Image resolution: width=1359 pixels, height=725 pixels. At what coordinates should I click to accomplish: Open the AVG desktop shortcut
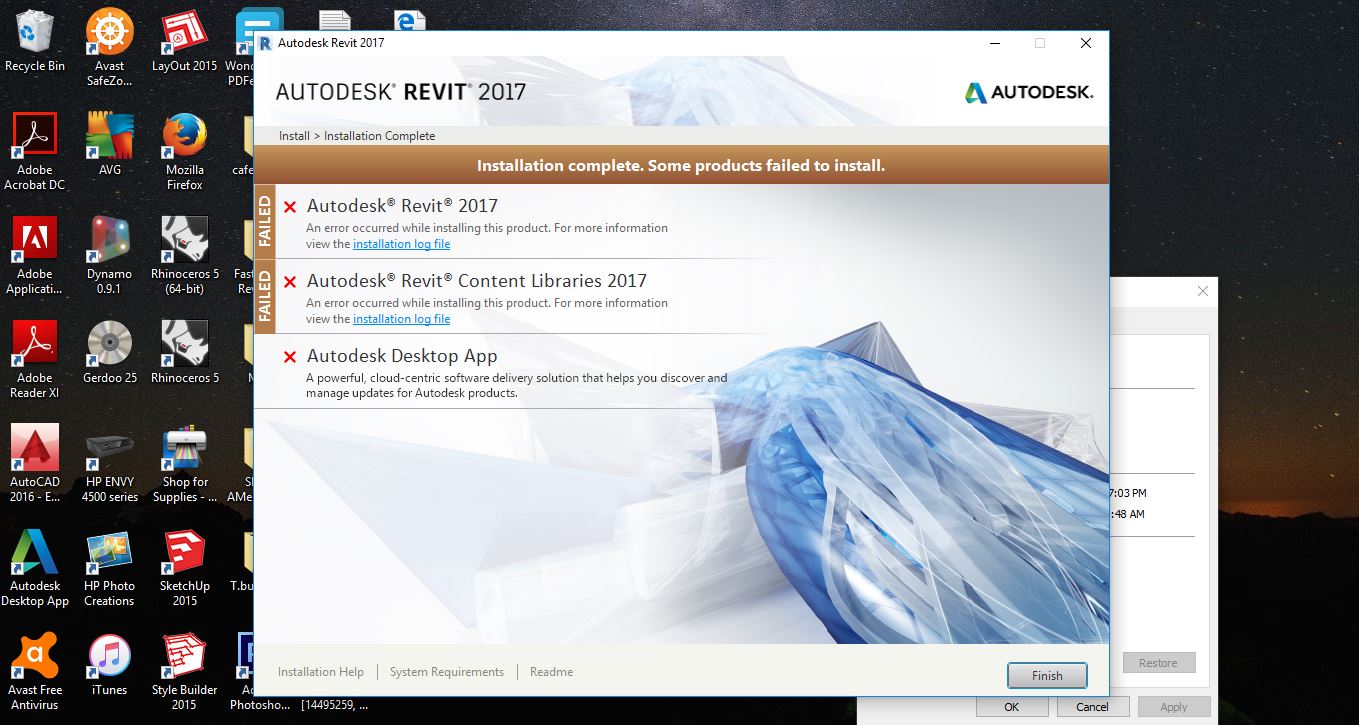[x=110, y=144]
